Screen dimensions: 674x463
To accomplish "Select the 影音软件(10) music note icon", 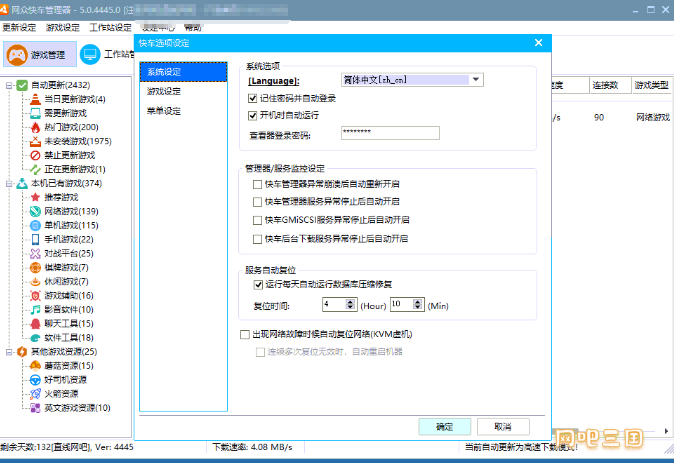I will 35,310.
